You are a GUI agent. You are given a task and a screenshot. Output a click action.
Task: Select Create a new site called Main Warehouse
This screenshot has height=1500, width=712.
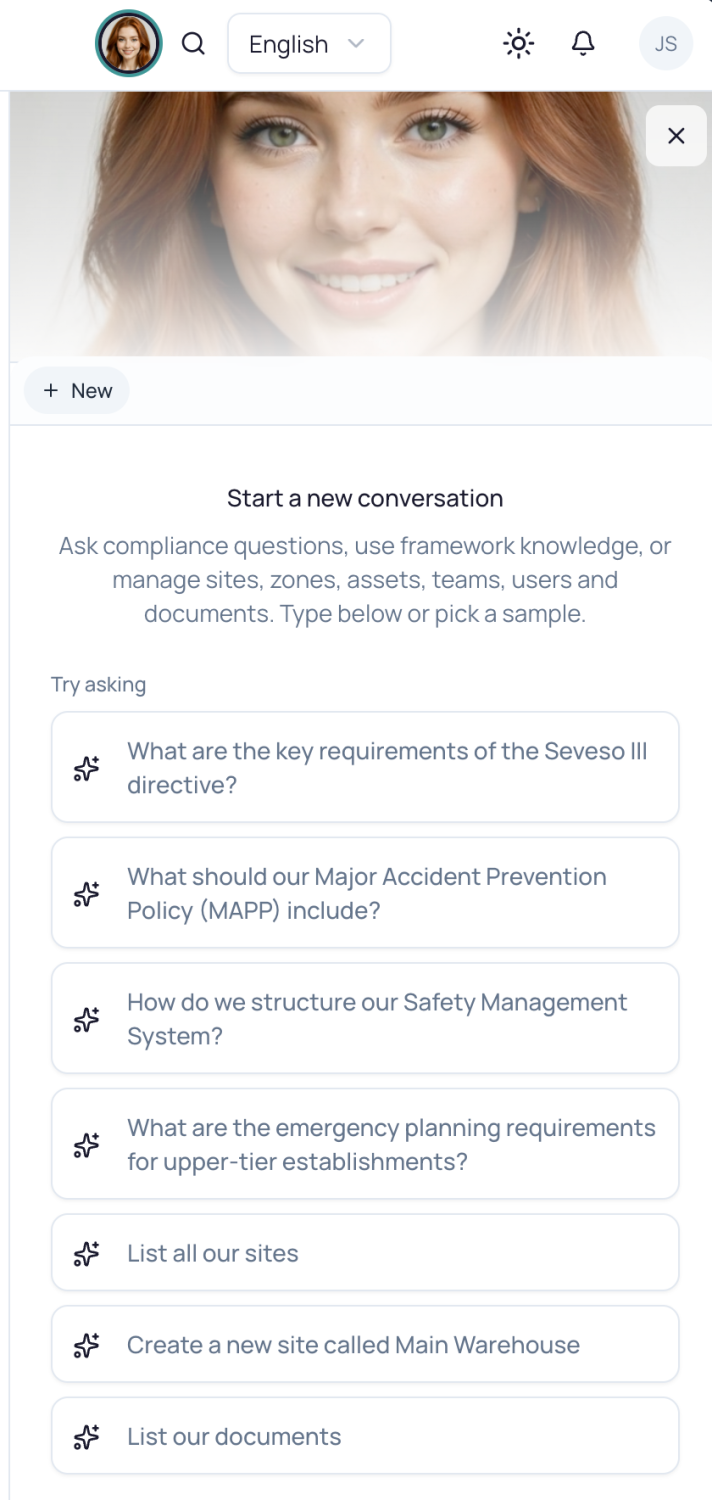tap(365, 1345)
